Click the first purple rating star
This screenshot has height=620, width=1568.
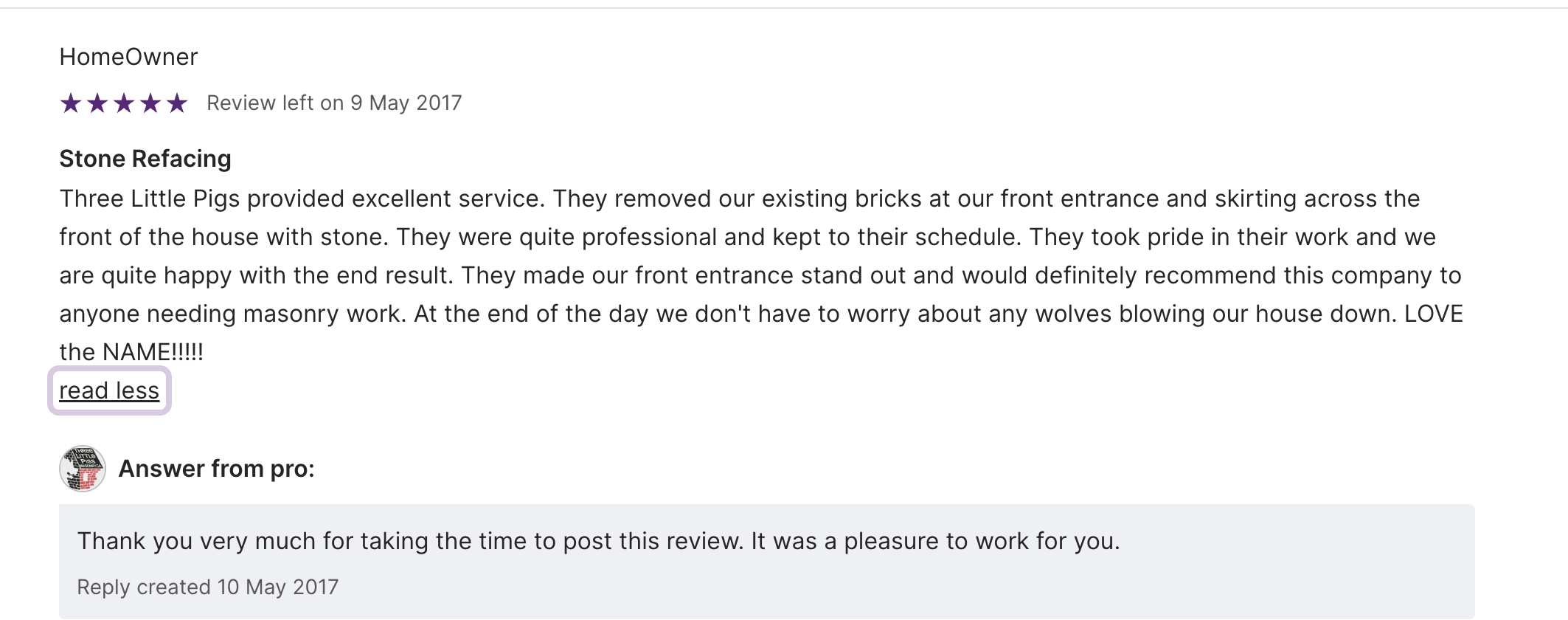point(71,103)
